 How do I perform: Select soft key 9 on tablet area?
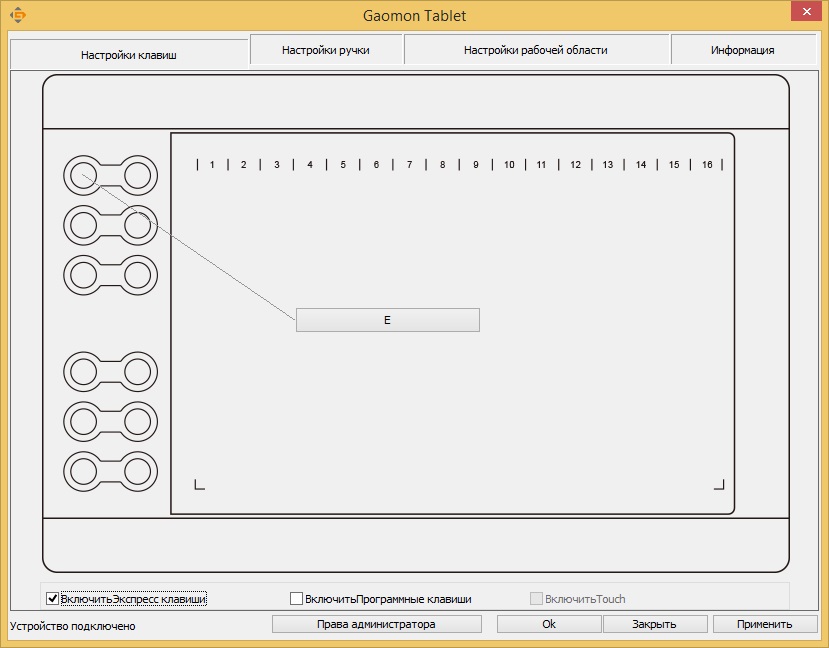tap(476, 164)
